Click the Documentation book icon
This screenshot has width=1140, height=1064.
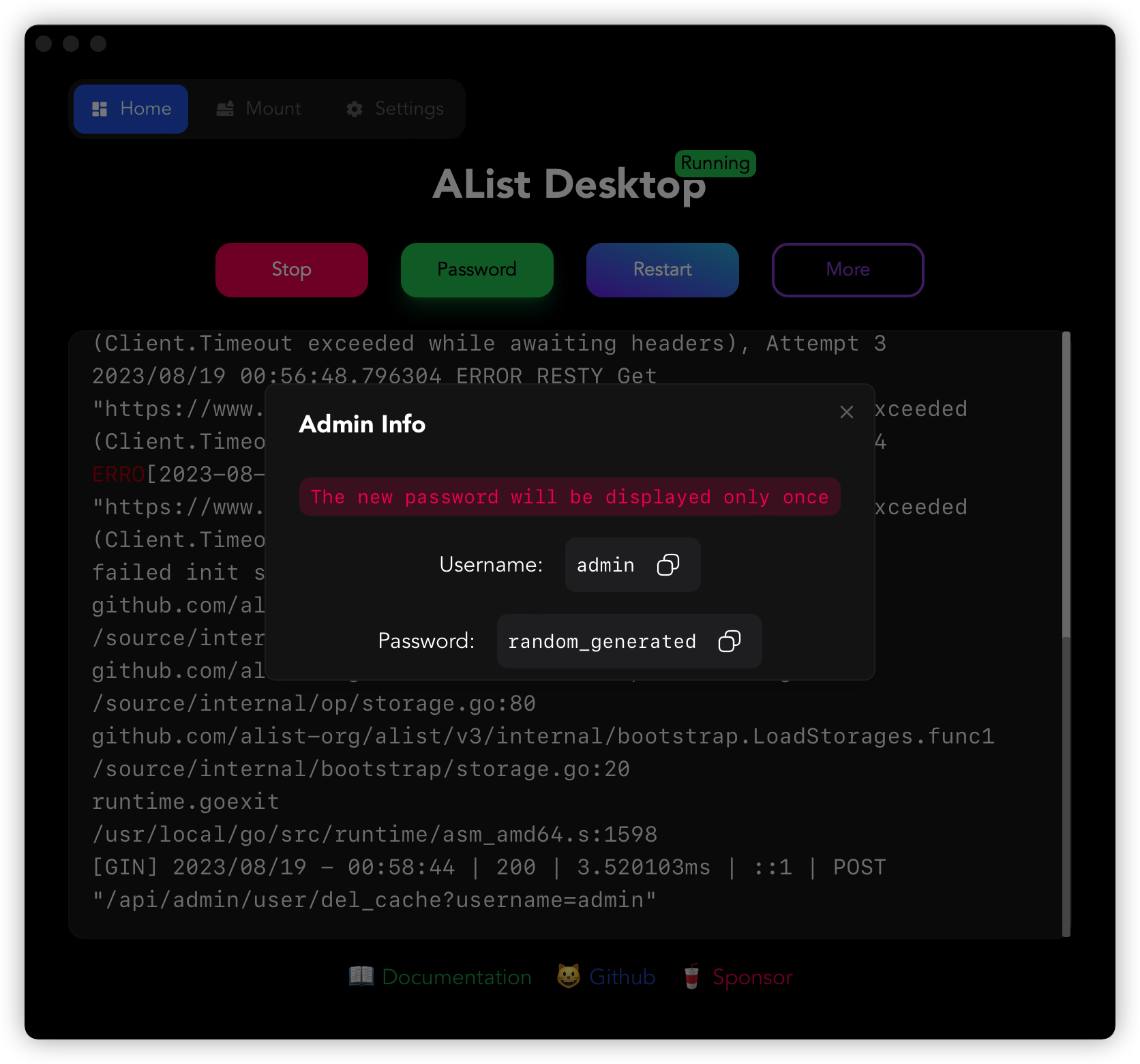coord(361,976)
